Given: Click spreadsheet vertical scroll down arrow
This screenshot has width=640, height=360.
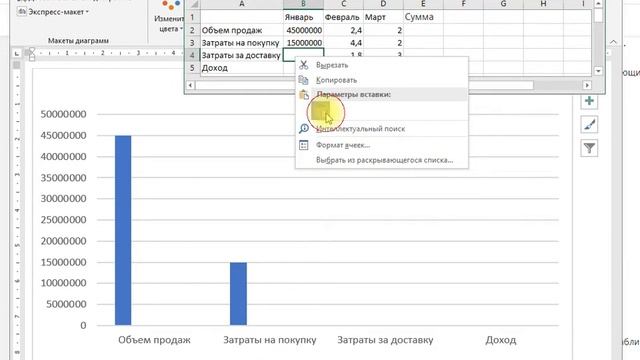Looking at the screenshot, I should [x=598, y=71].
